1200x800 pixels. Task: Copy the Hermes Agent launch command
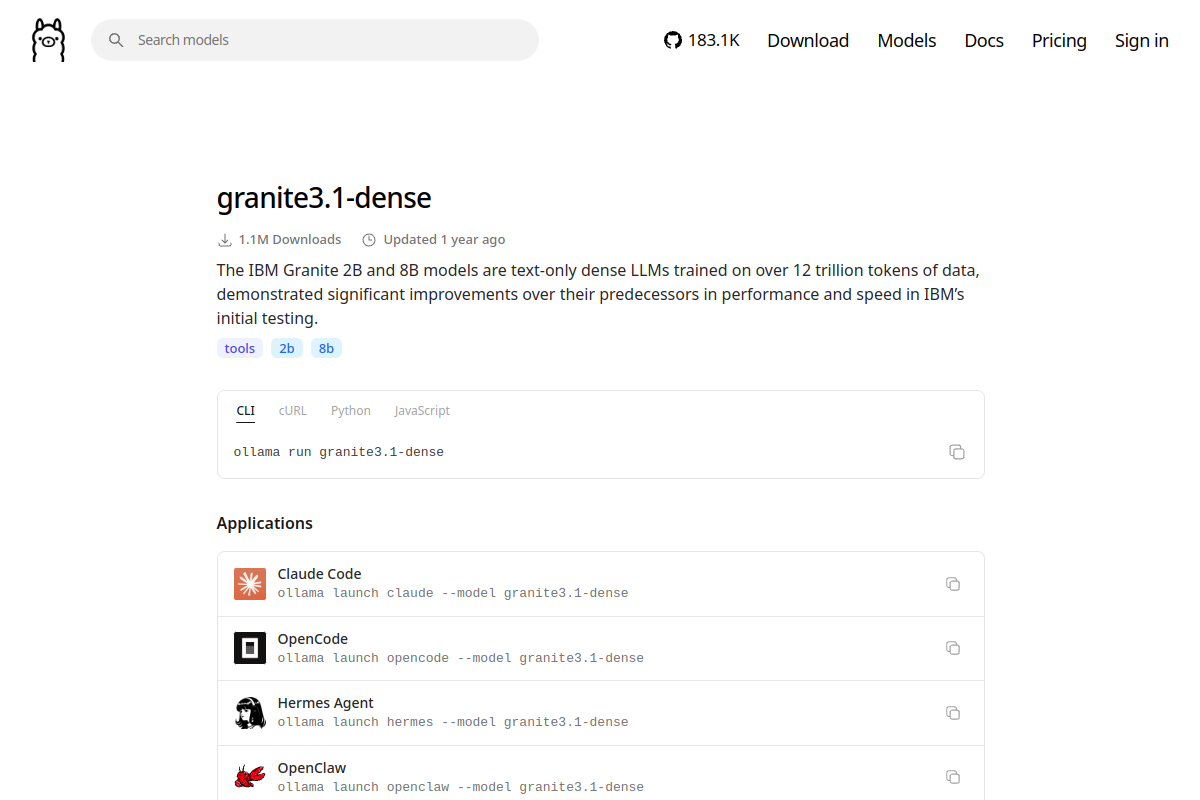[x=953, y=713]
